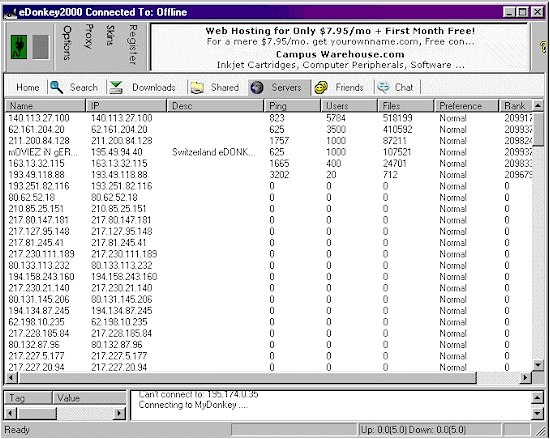The image size is (550, 439).
Task: Select server 163.13.32.115 in Name column
Action: click(36, 163)
